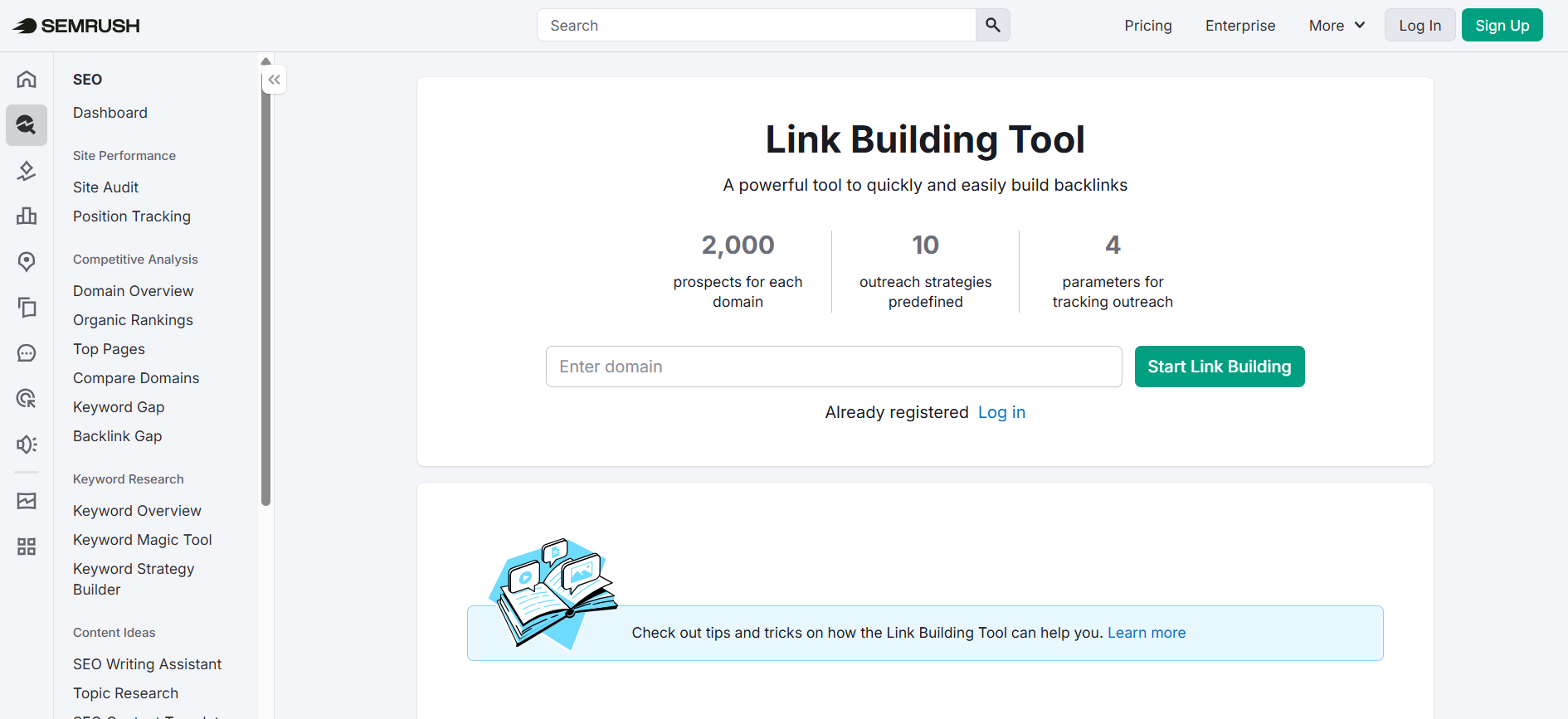Select the SEO toolkit sidebar icon
Viewport: 1568px width, 719px height.
pyautogui.click(x=27, y=124)
